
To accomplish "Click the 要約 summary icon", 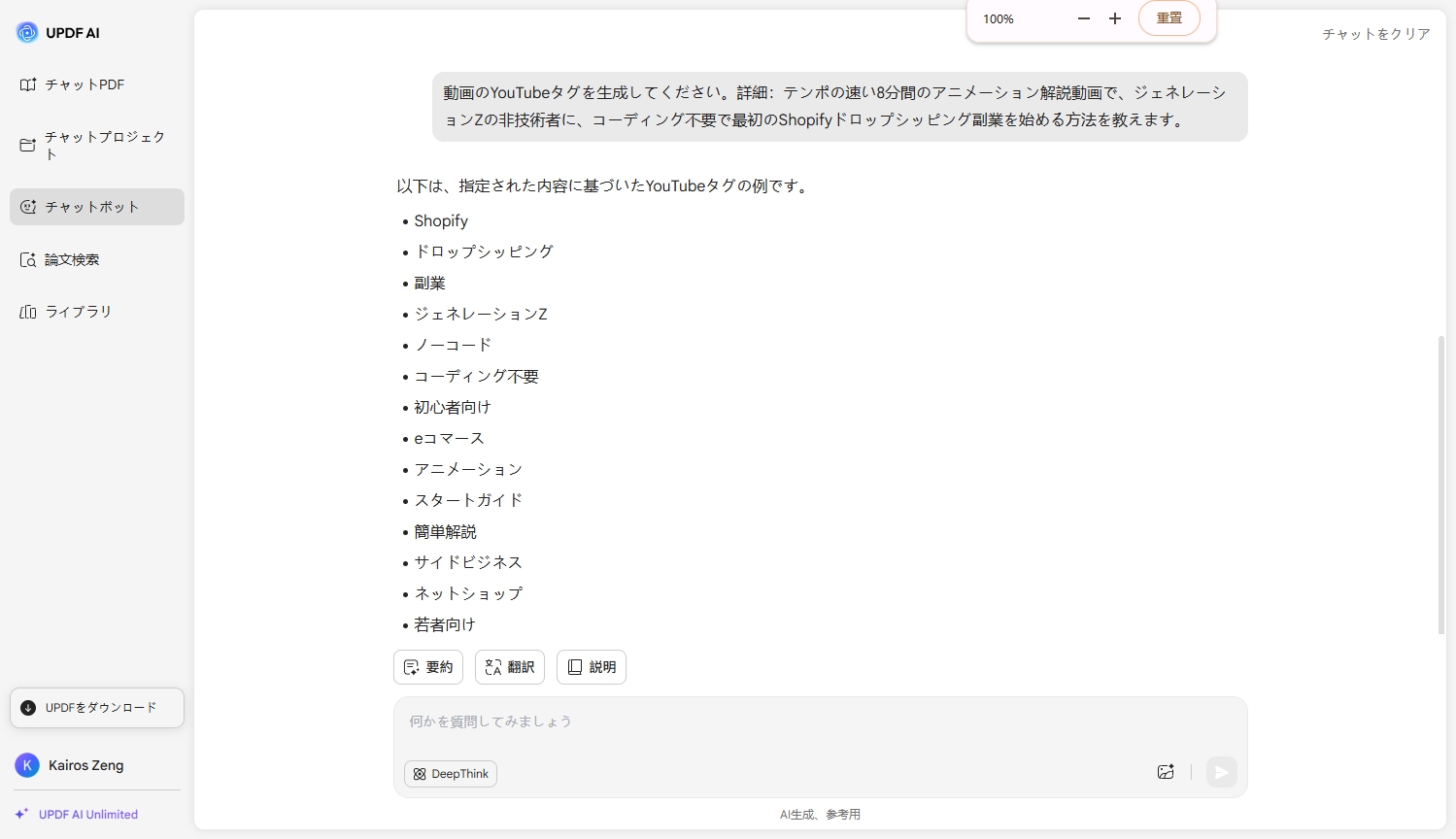I will [412, 667].
